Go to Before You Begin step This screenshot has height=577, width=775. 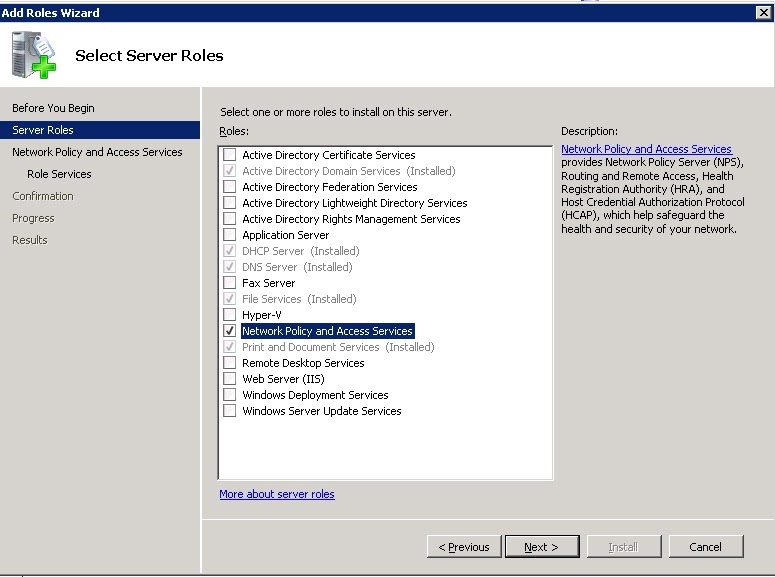[53, 108]
